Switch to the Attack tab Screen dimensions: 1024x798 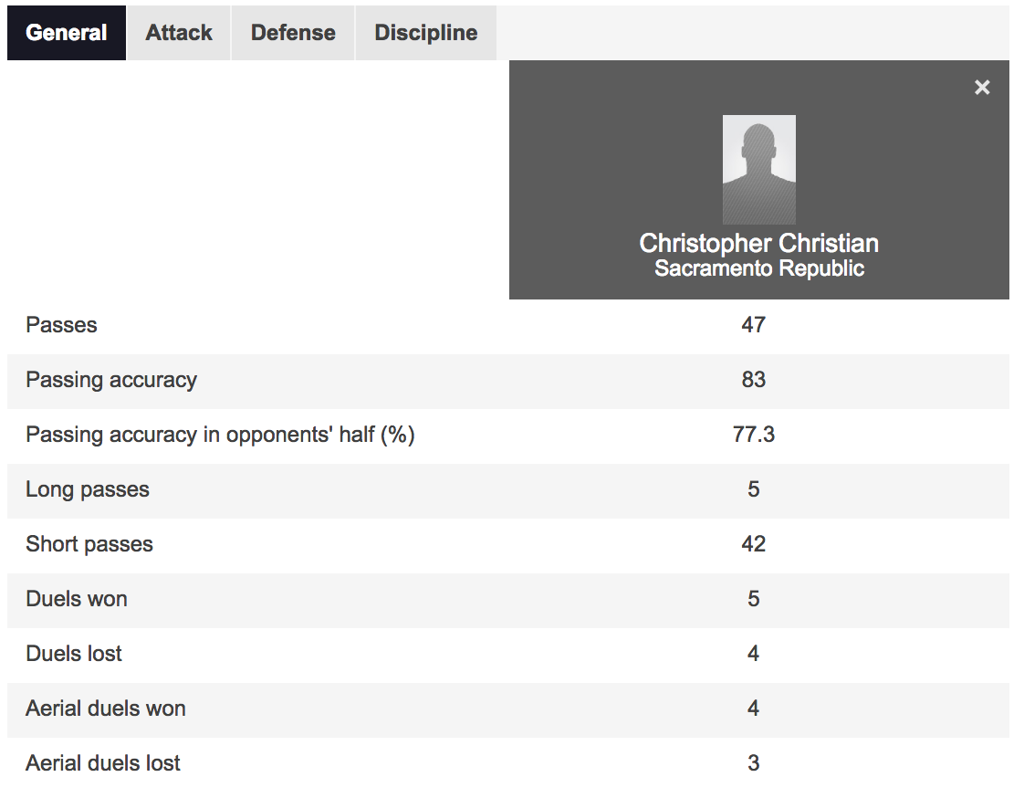coord(178,33)
